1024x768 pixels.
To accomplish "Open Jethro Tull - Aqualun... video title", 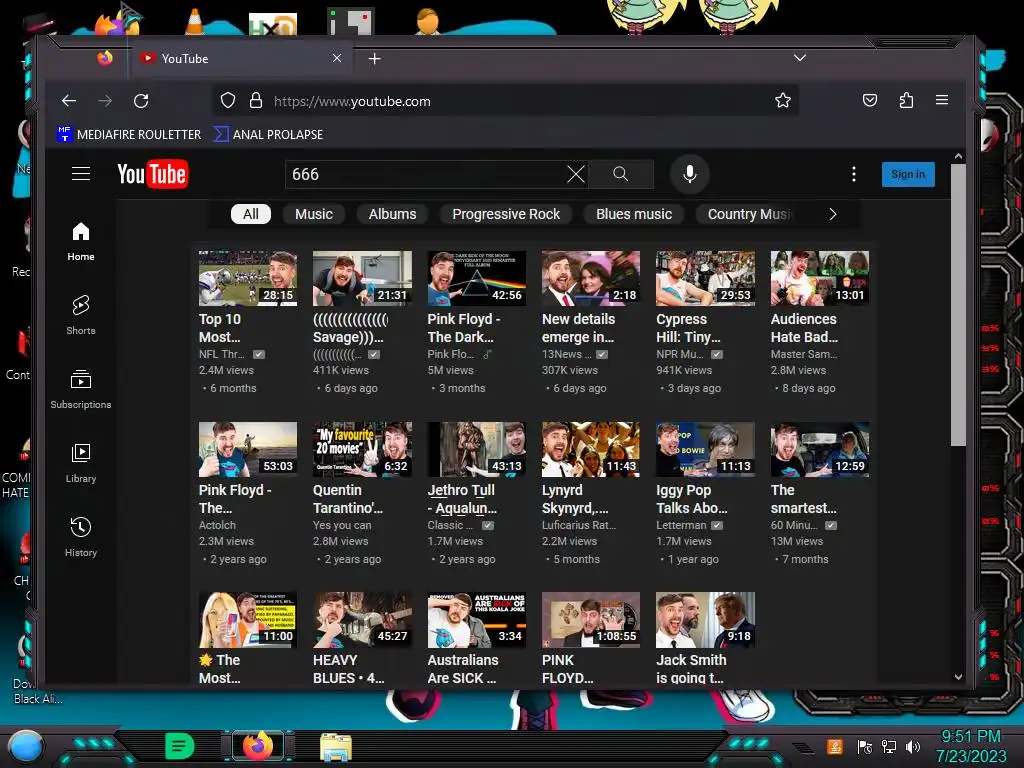I will pyautogui.click(x=462, y=499).
